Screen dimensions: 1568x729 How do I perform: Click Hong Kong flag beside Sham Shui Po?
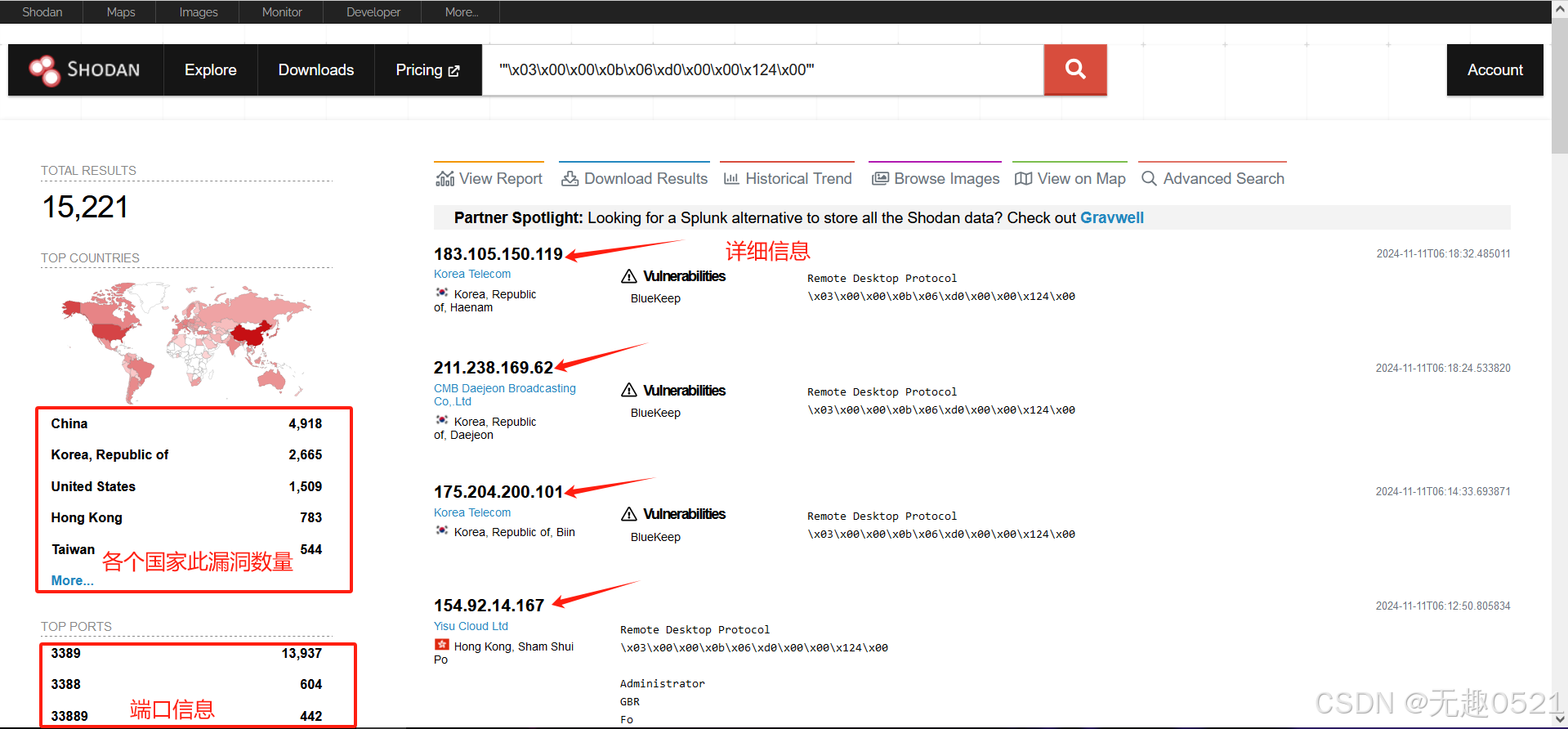tap(441, 645)
